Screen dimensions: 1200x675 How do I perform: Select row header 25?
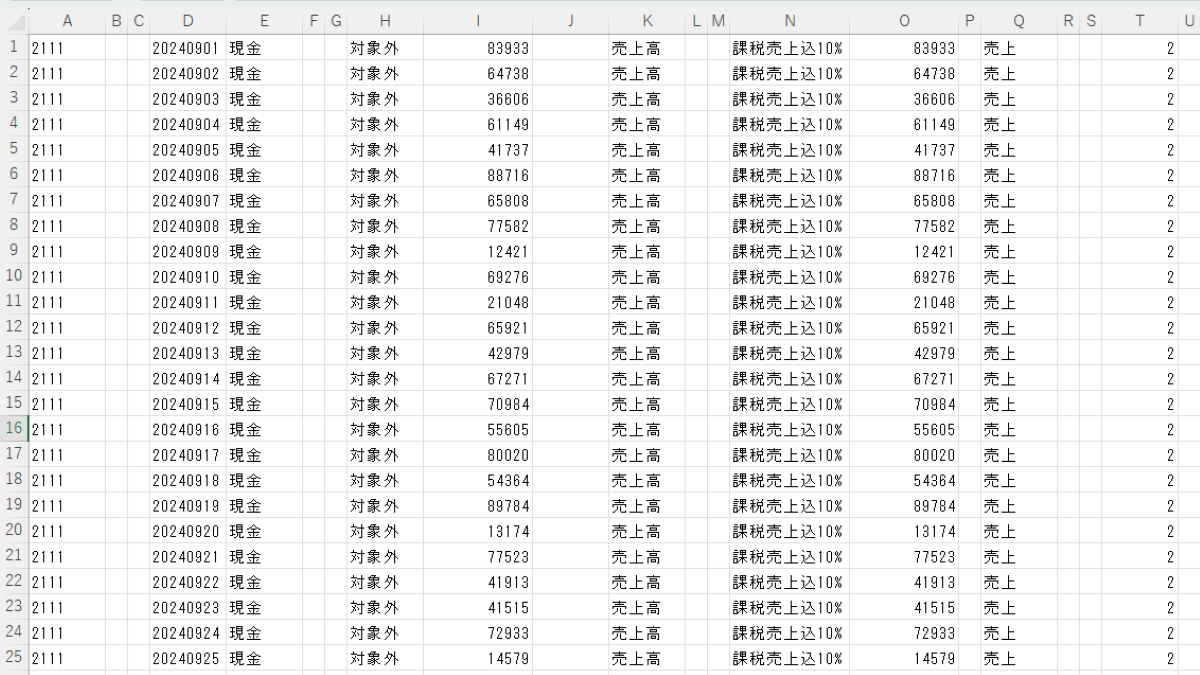(x=14, y=658)
